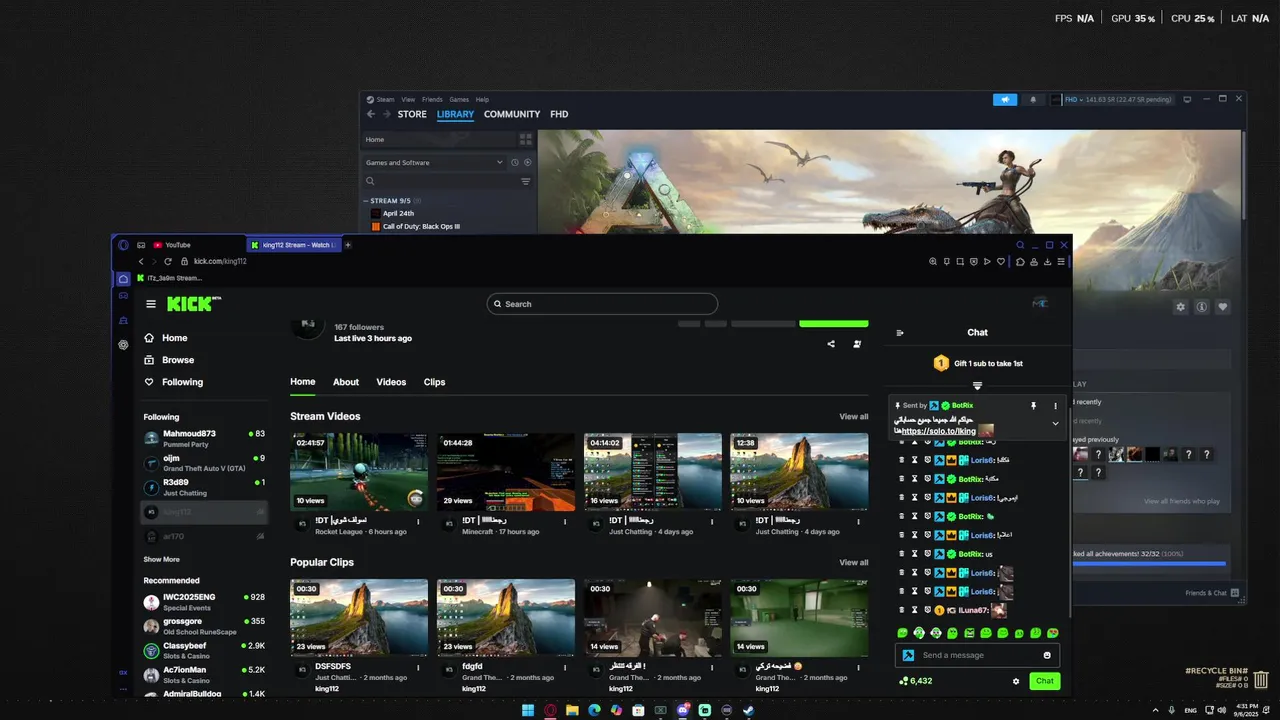Reload the kick.com page

coord(167,261)
